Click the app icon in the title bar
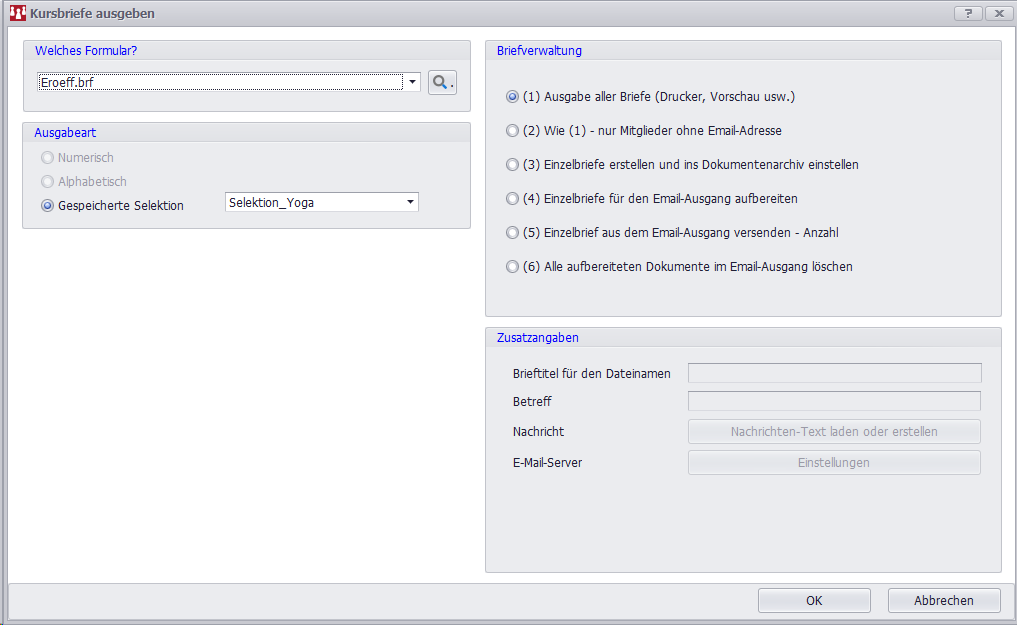Viewport: 1017px width, 625px height. [17, 14]
